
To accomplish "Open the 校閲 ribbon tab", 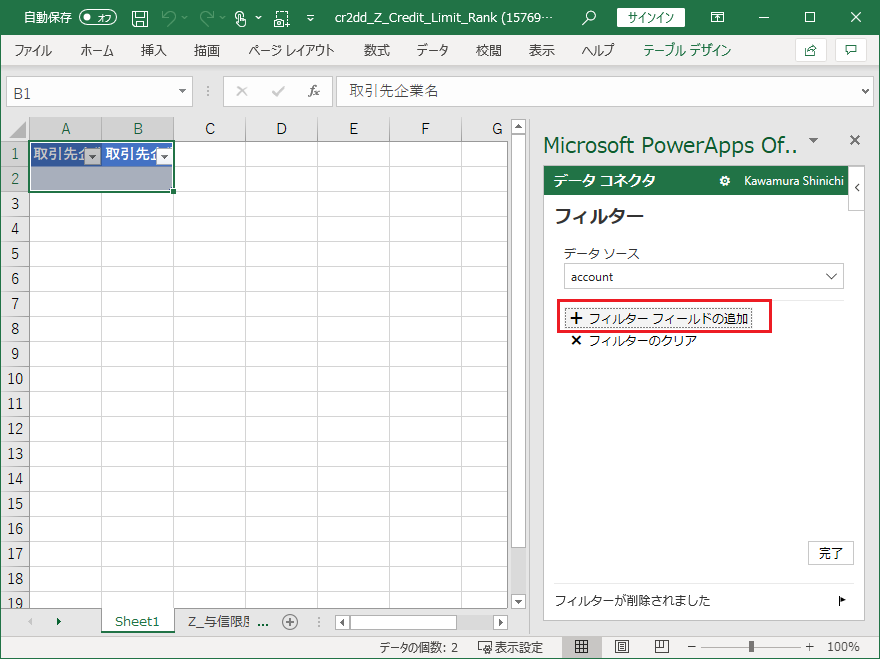I will pyautogui.click(x=488, y=51).
